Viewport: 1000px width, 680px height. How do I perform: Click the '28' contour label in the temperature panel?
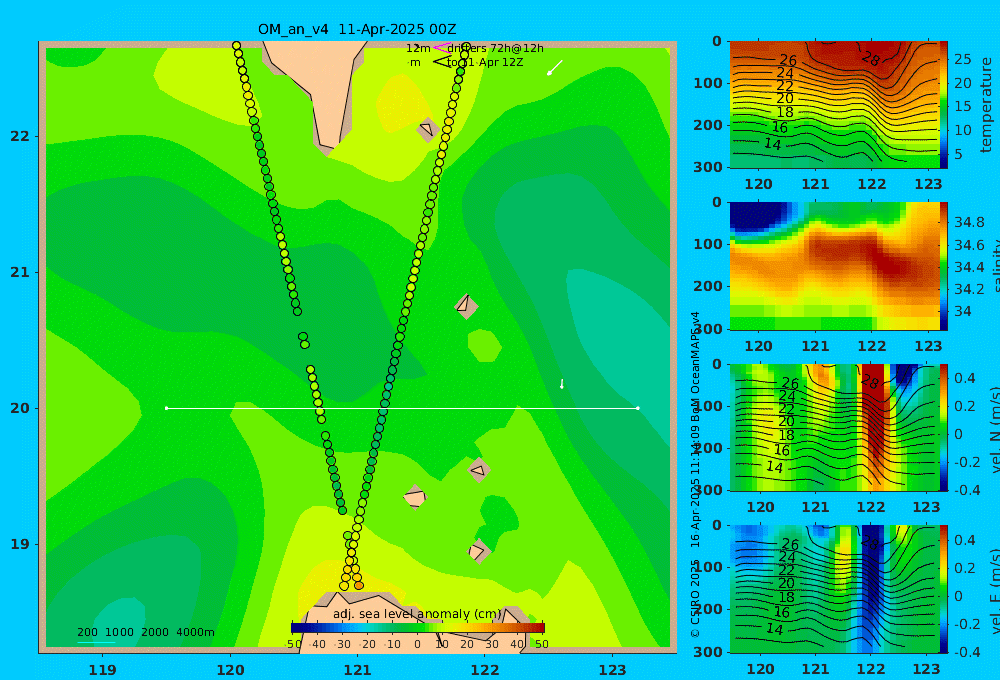coord(871,59)
